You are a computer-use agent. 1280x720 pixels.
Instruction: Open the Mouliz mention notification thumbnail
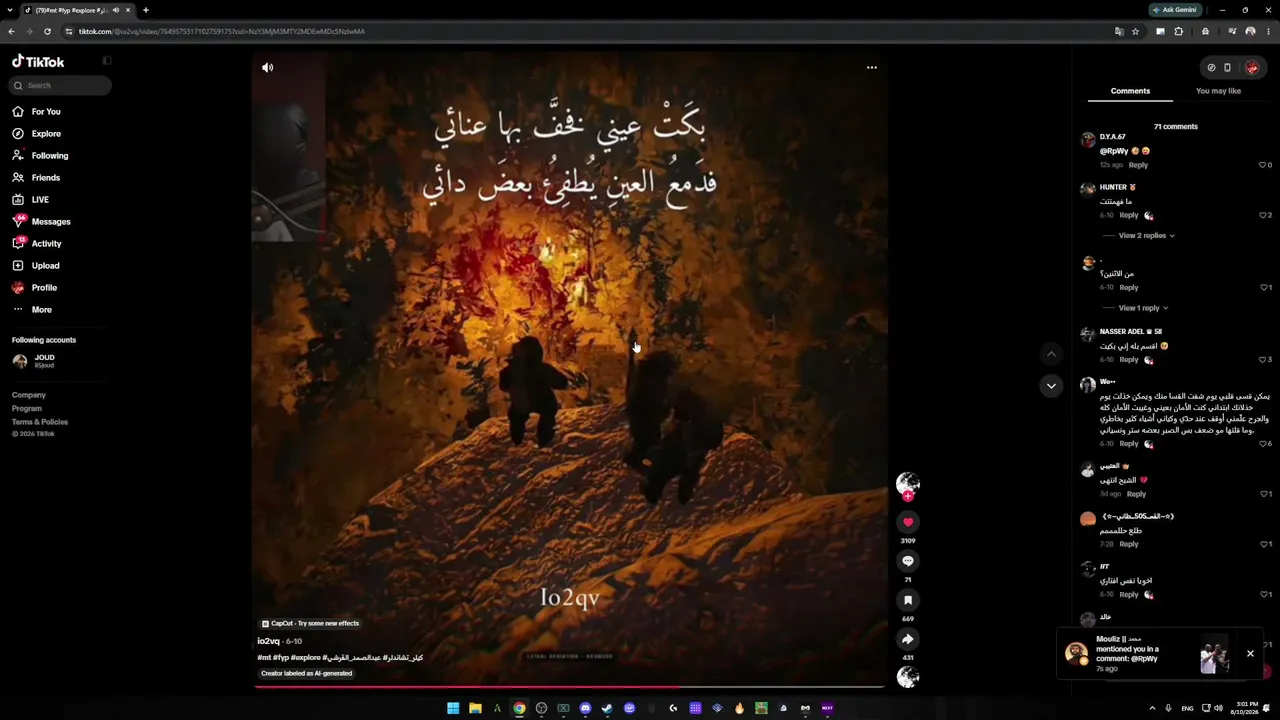1215,654
